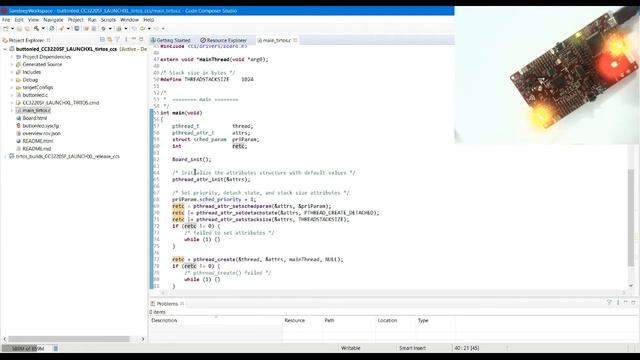Click the Save All toolbar icon
The width and height of the screenshot is (640, 360).
click(27, 29)
